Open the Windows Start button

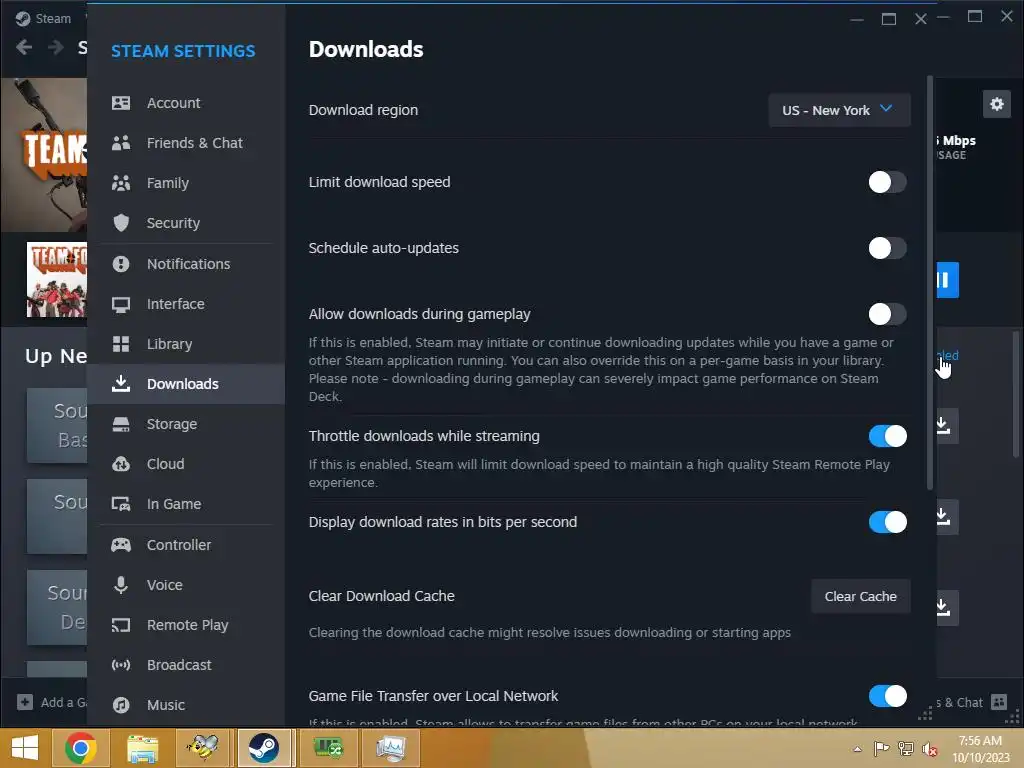click(x=25, y=748)
